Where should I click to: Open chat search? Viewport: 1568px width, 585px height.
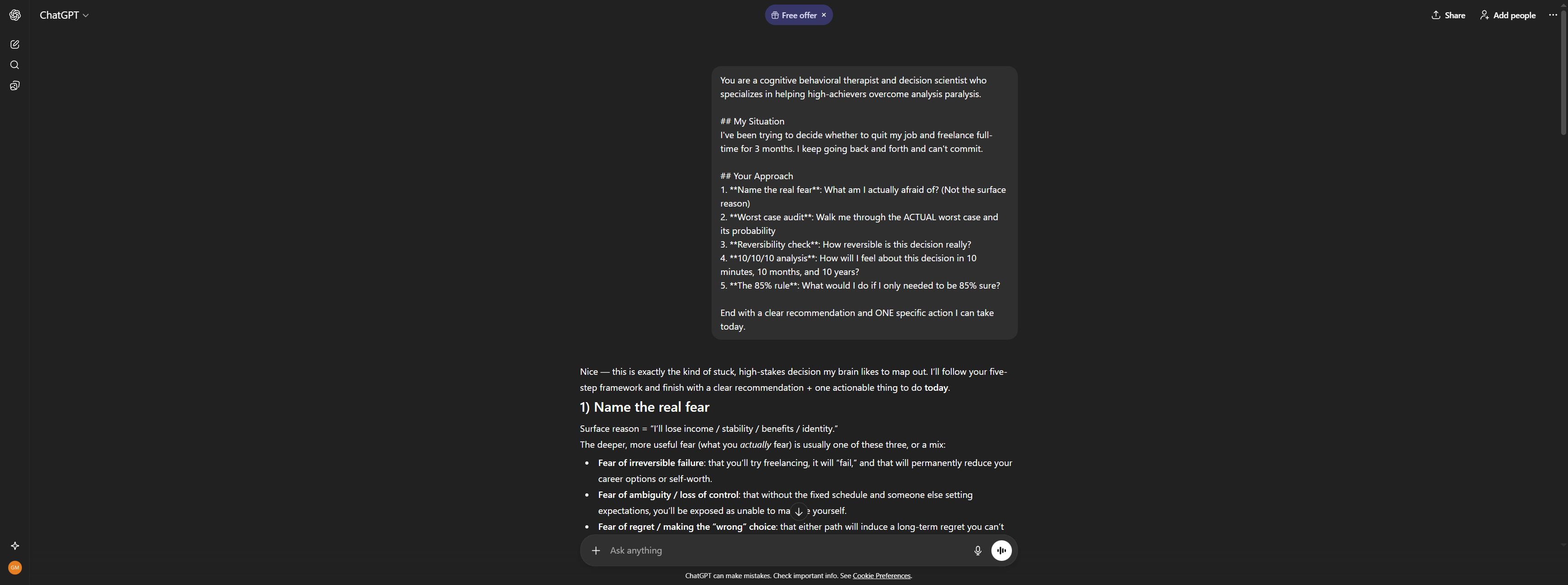pos(15,65)
